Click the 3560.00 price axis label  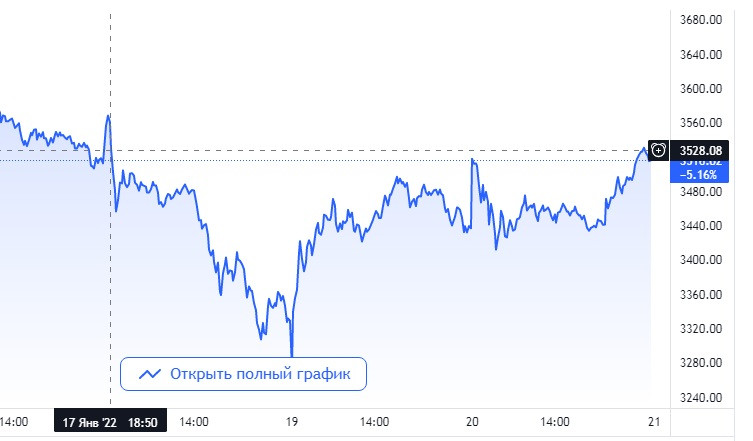point(700,123)
